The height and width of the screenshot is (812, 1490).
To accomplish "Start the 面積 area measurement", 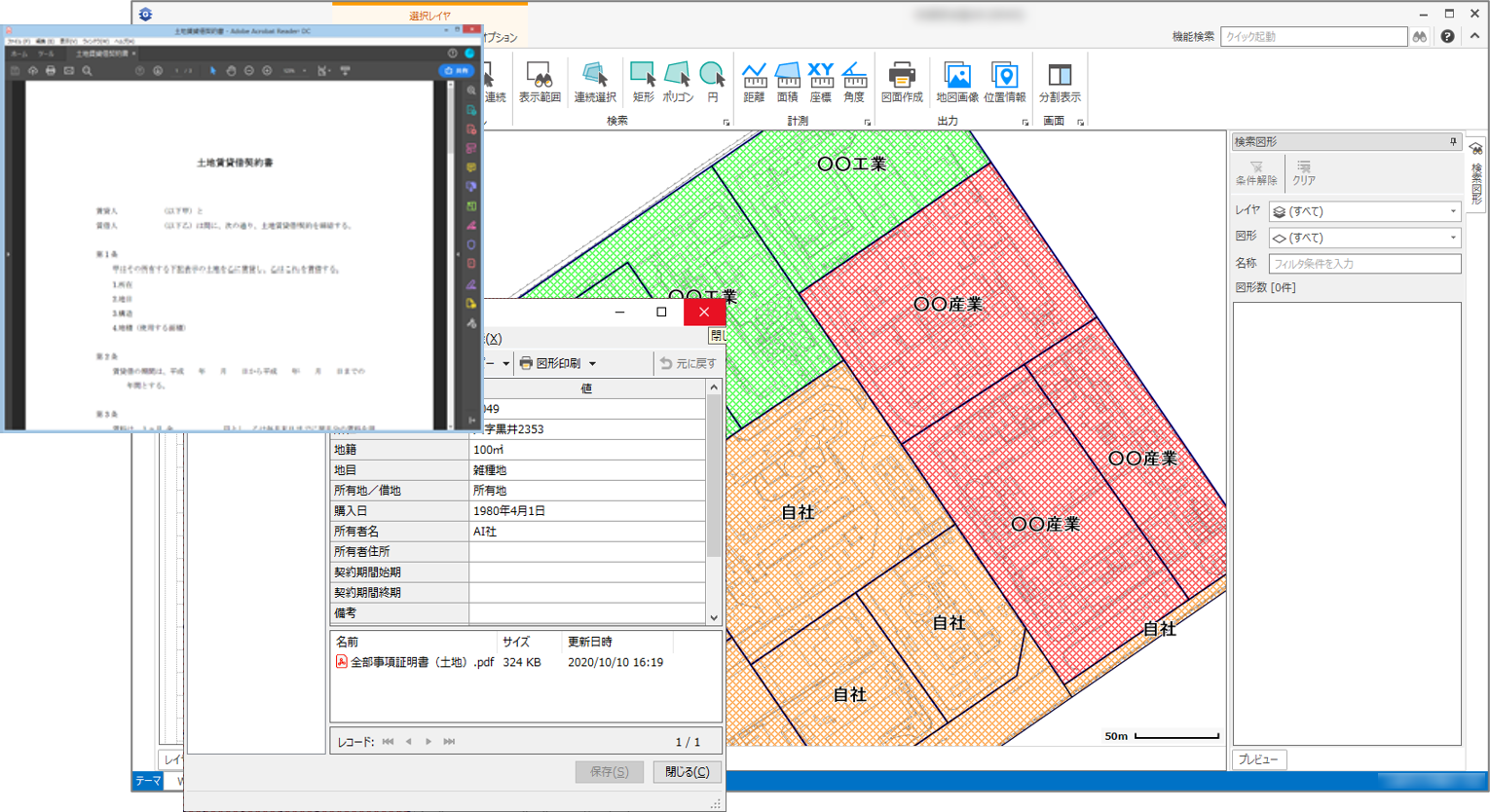I will click(787, 82).
